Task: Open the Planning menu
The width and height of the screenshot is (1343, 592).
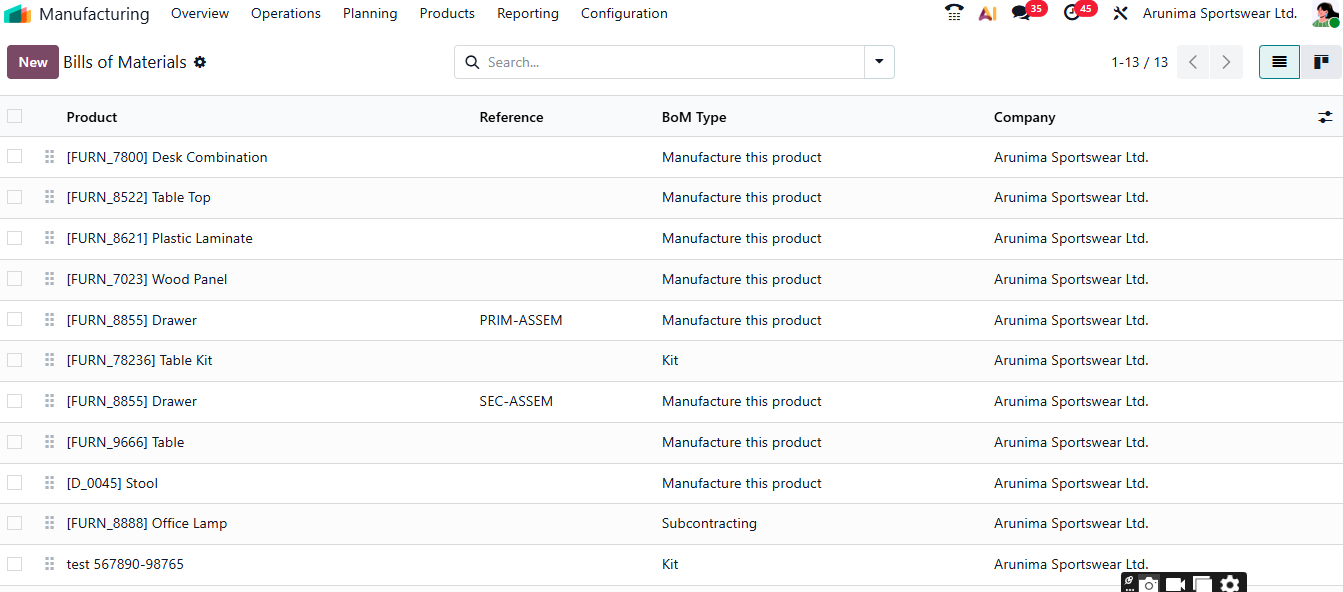Action: pyautogui.click(x=369, y=14)
